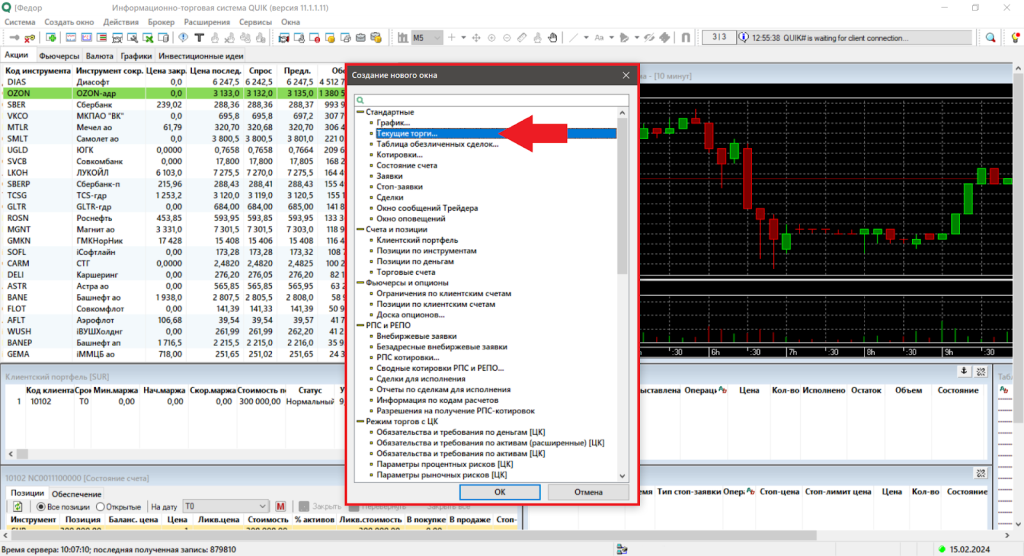The image size is (1024, 556).
Task: Click the connect (arrow) toolbar icon
Action: click(14, 38)
